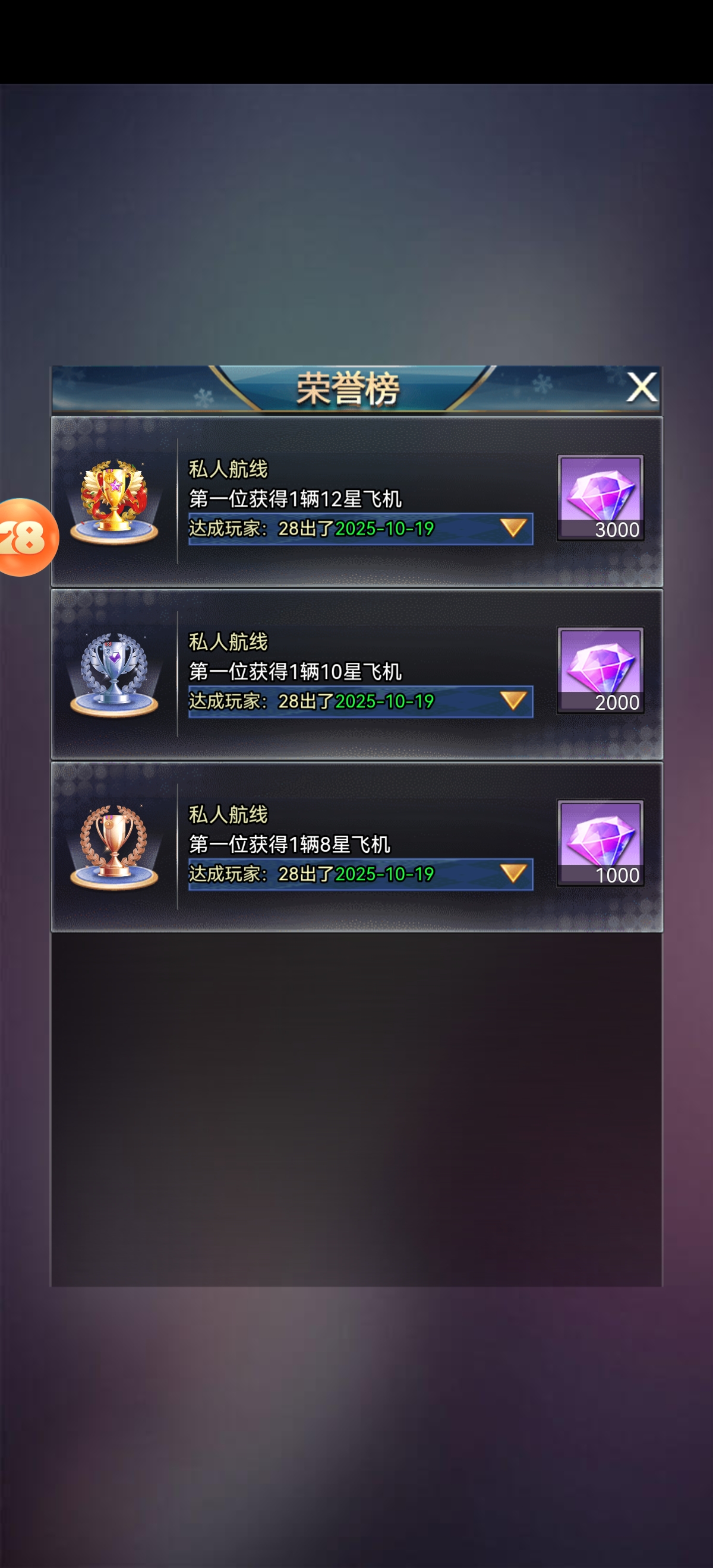Open the orange 28 floating bubble
The width and height of the screenshot is (713, 1568).
coord(27,538)
